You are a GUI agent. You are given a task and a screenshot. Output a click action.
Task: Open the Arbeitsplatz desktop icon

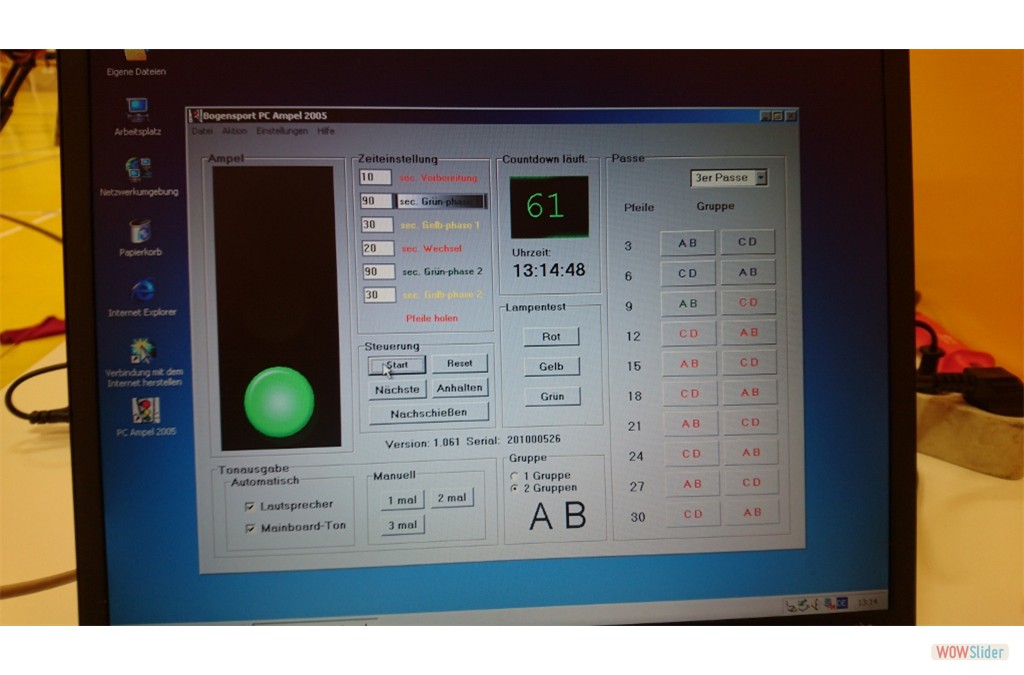click(137, 108)
